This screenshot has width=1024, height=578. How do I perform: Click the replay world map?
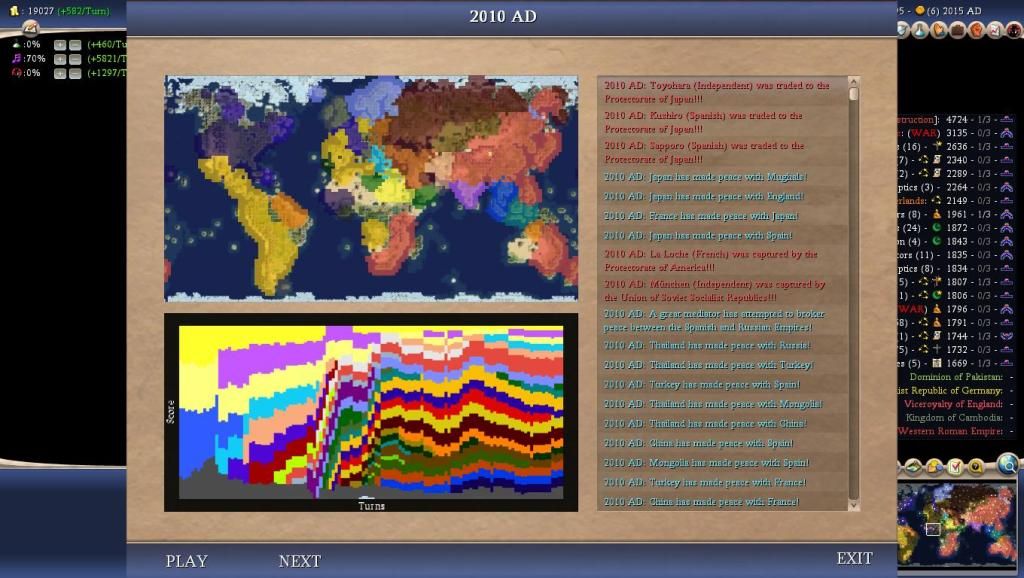point(371,188)
